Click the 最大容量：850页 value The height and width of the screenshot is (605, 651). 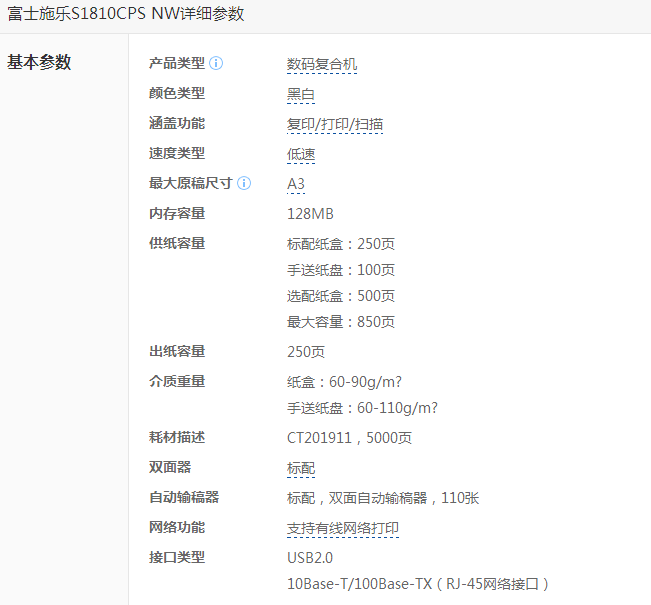click(341, 322)
